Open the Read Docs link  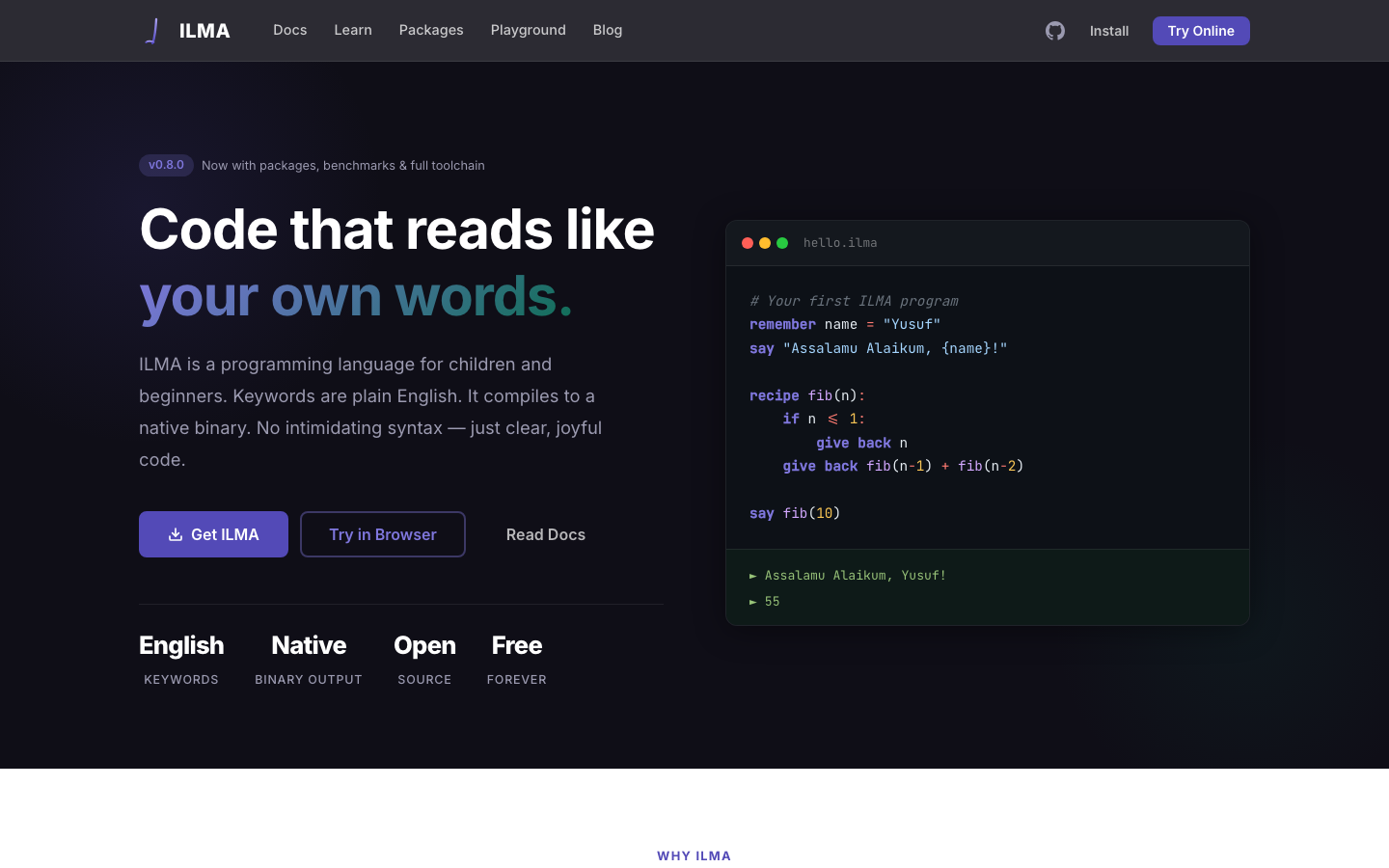coord(546,534)
